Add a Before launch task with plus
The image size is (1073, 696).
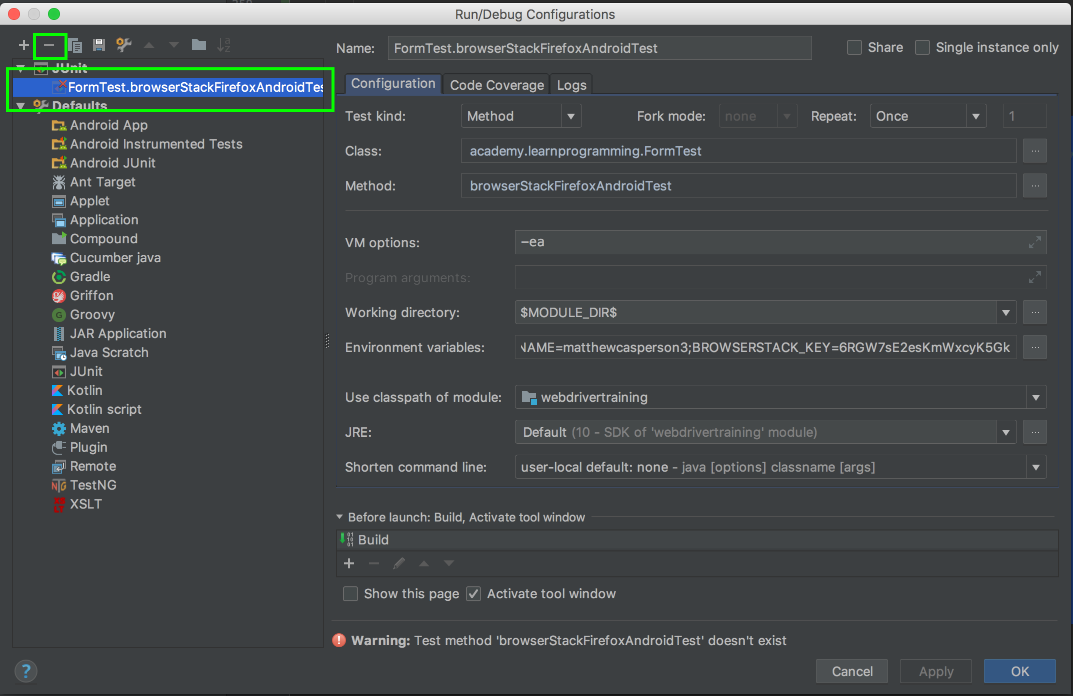point(349,564)
